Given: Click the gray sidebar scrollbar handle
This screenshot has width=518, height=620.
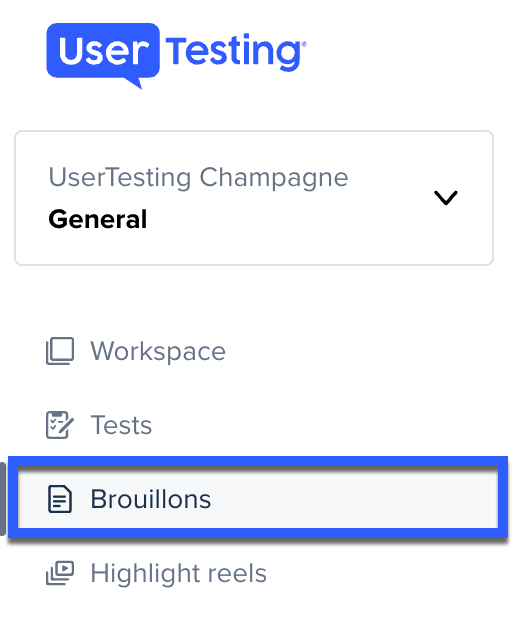Looking at the screenshot, I should click(3, 499).
